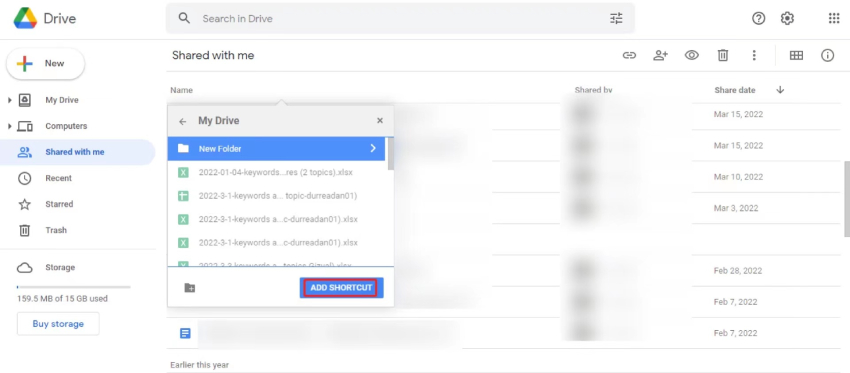The height and width of the screenshot is (373, 850).
Task: Open the Google apps grid
Action: (834, 18)
